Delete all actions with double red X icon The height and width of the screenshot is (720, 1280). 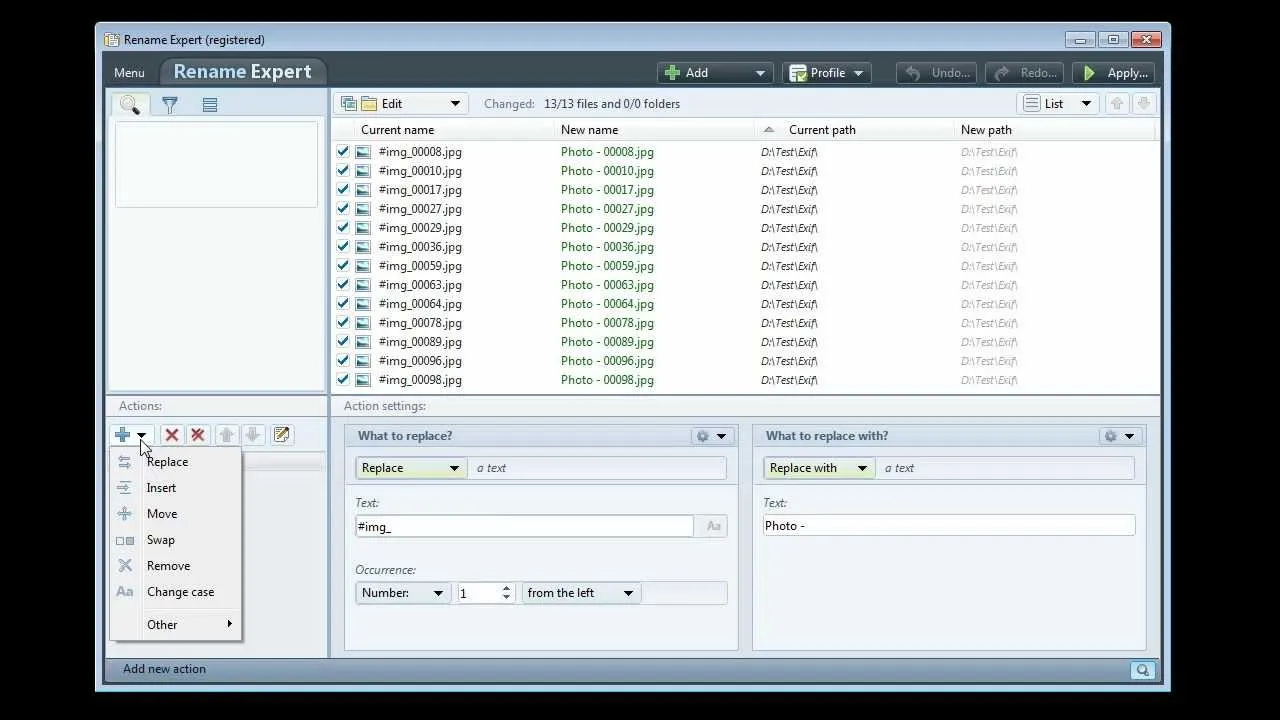tap(198, 435)
